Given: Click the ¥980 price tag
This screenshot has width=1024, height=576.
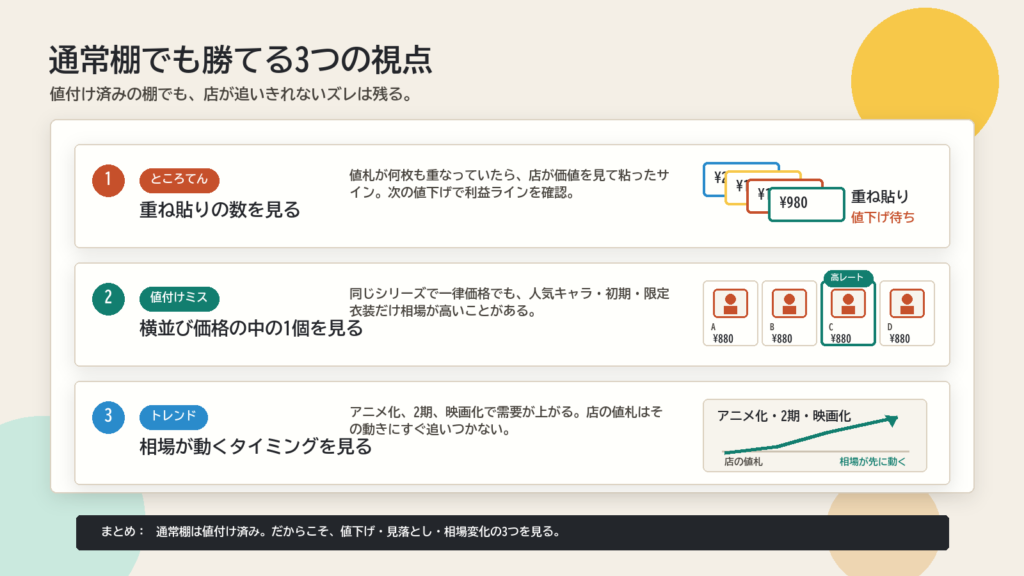Looking at the screenshot, I should tap(807, 204).
